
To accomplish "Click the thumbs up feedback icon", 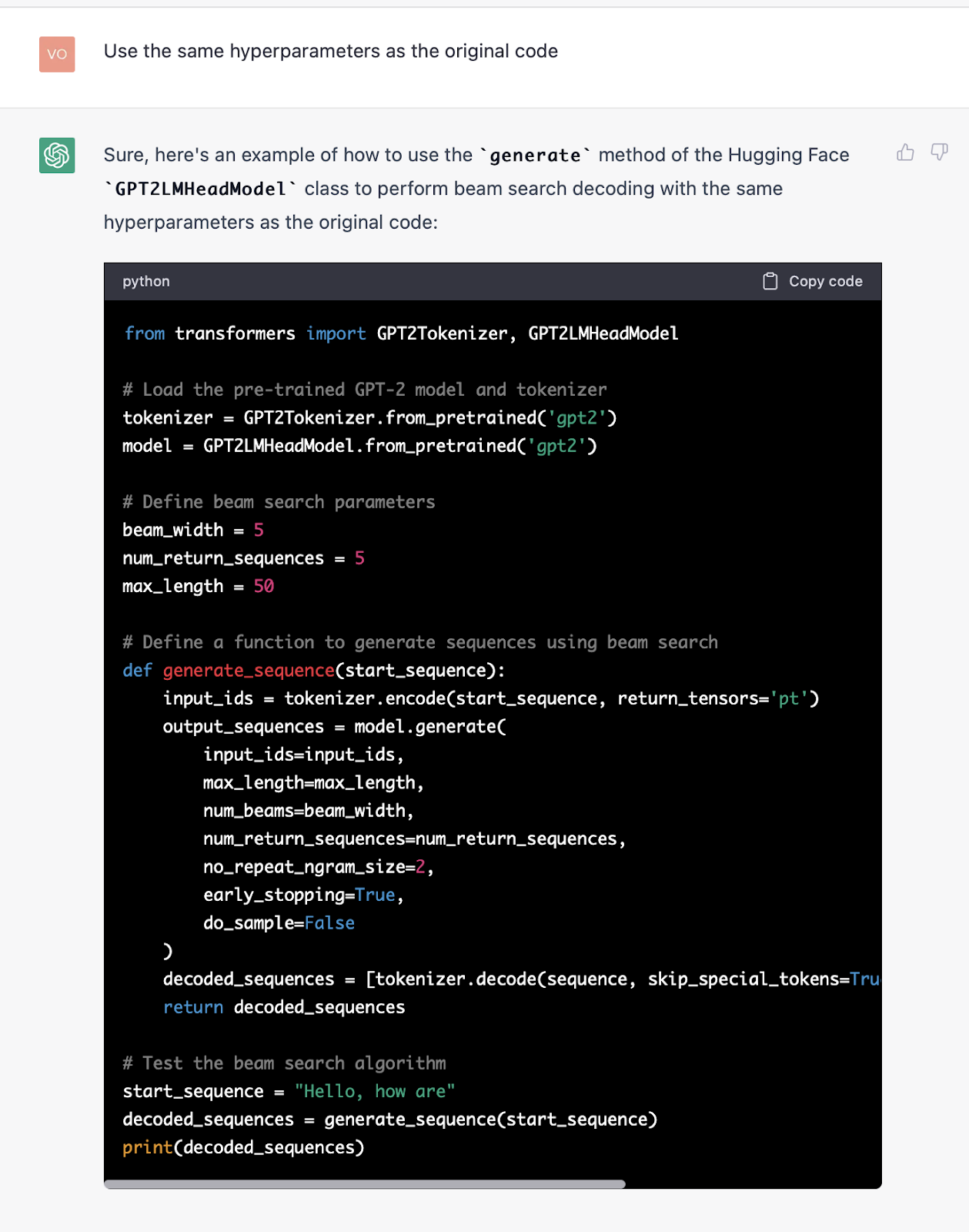I will click(x=905, y=152).
